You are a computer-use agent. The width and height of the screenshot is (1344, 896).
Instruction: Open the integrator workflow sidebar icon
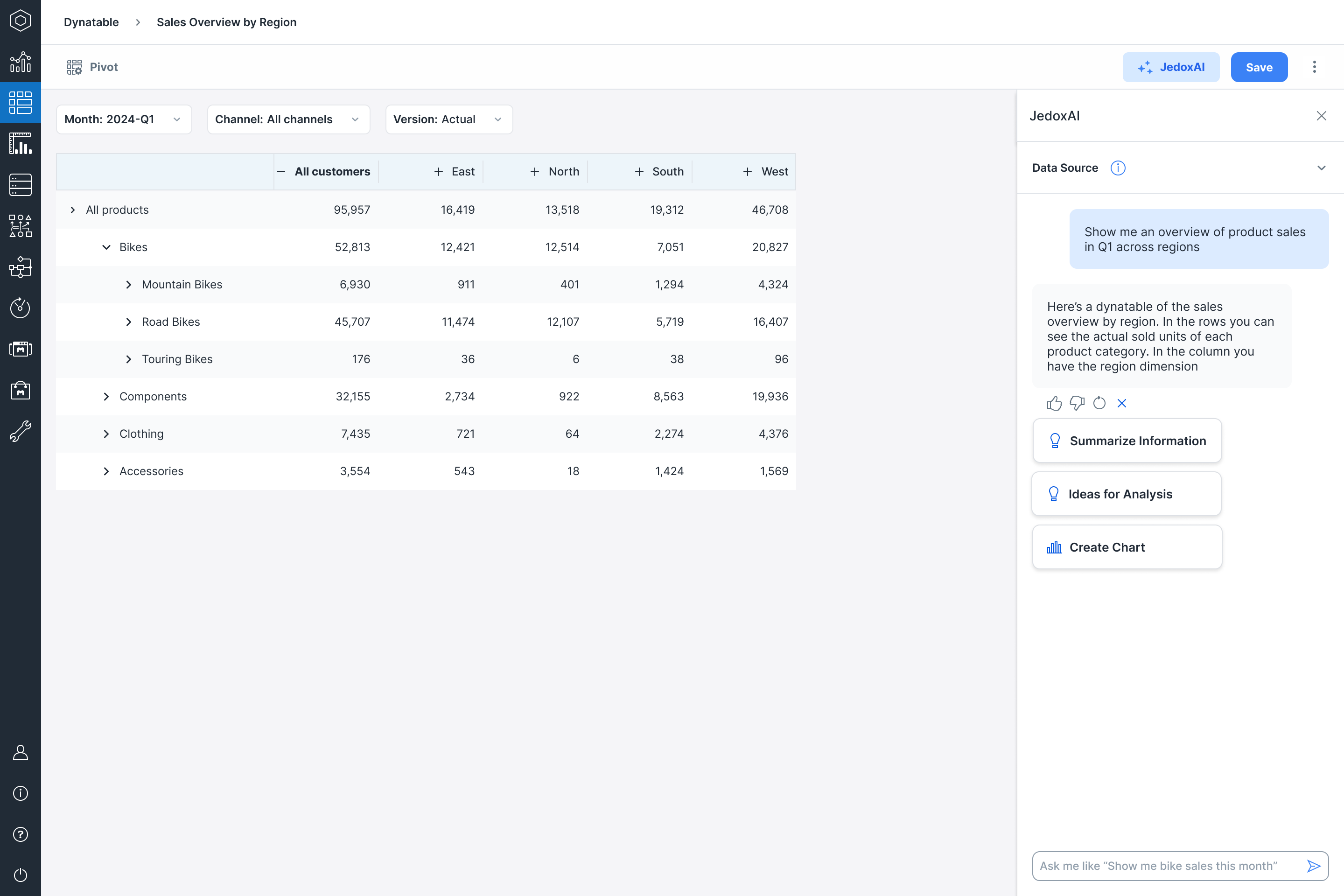click(21, 267)
